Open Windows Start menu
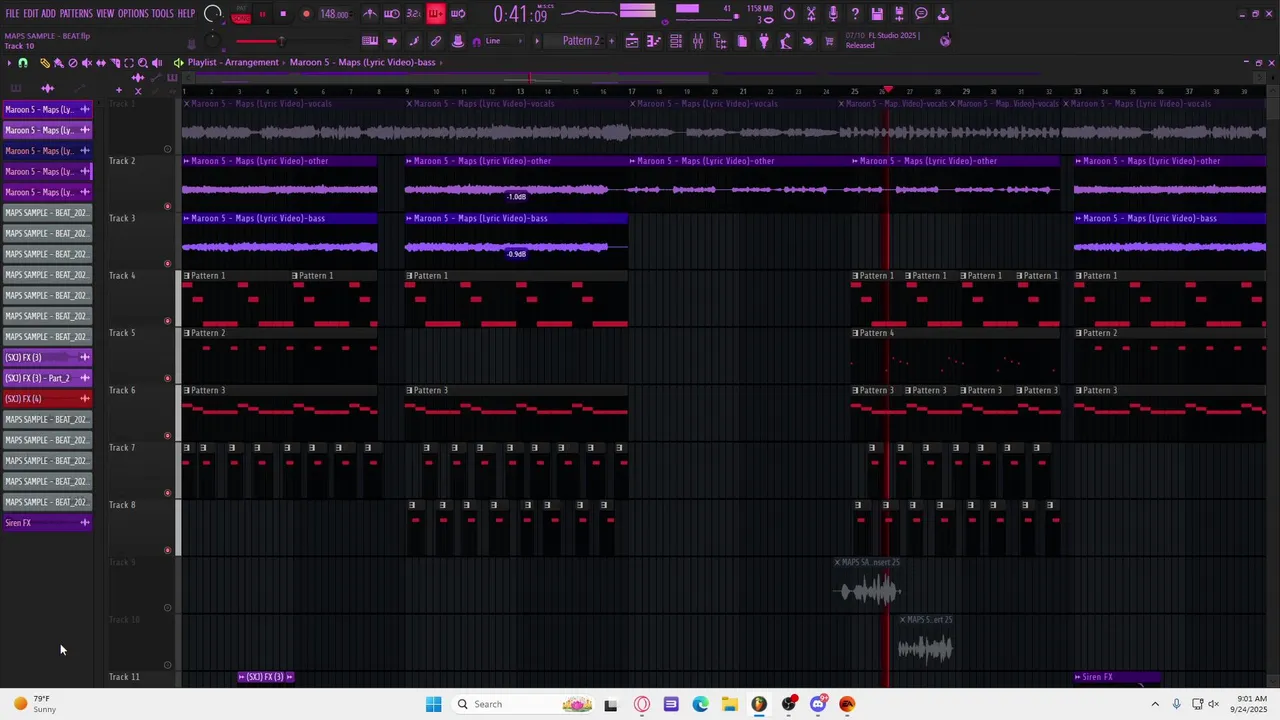The height and width of the screenshot is (720, 1280). [x=433, y=704]
